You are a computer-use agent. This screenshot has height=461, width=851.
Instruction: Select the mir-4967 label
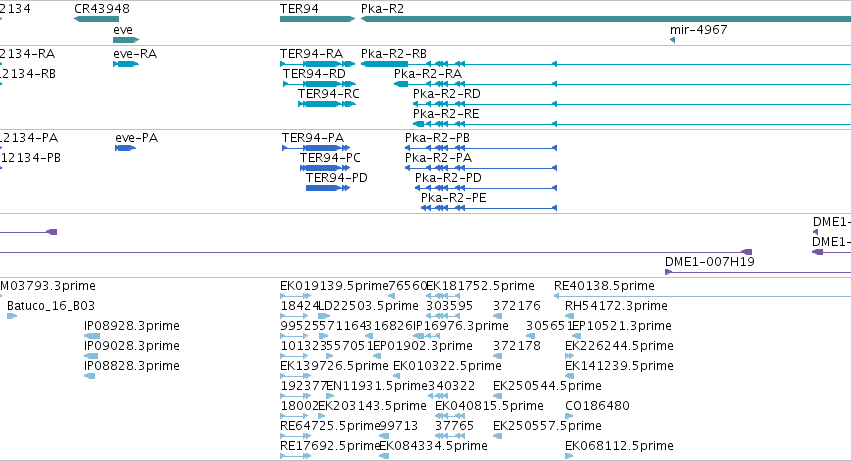[x=698, y=30]
